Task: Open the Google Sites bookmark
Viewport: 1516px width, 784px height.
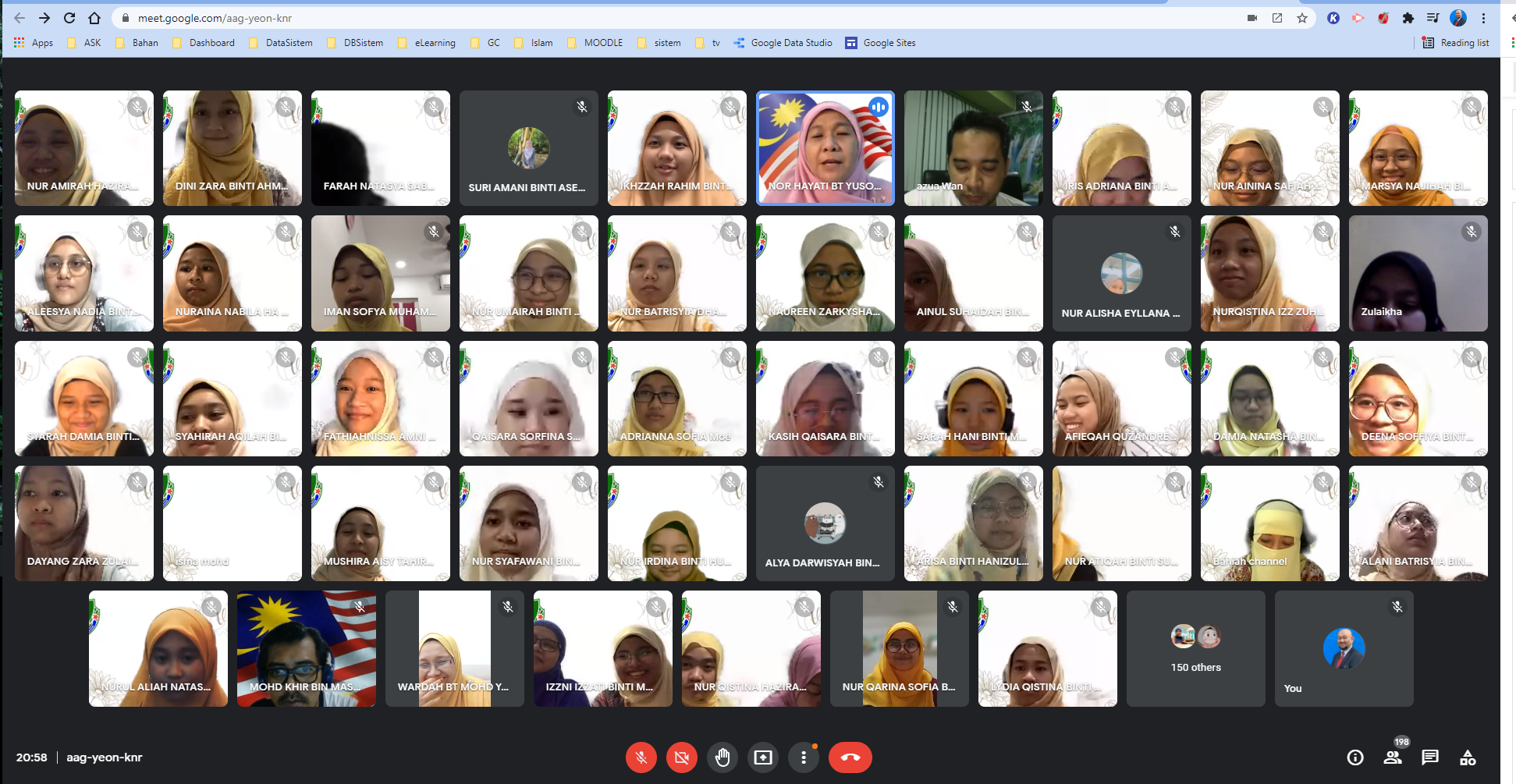Action: coord(881,43)
